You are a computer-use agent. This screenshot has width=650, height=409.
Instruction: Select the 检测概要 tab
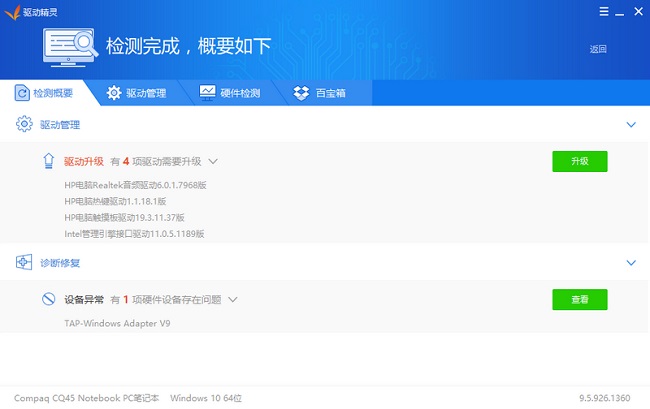tap(43, 93)
